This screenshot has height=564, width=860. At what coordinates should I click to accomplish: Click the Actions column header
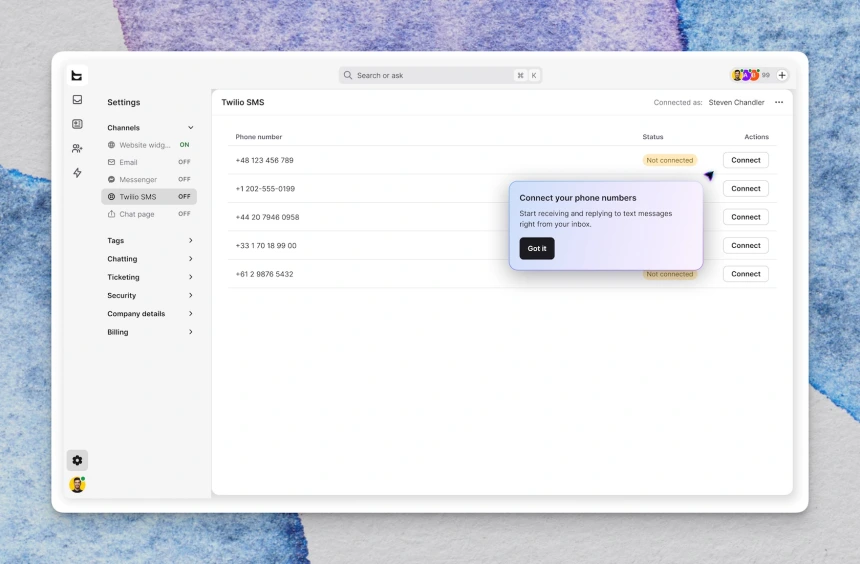click(756, 137)
